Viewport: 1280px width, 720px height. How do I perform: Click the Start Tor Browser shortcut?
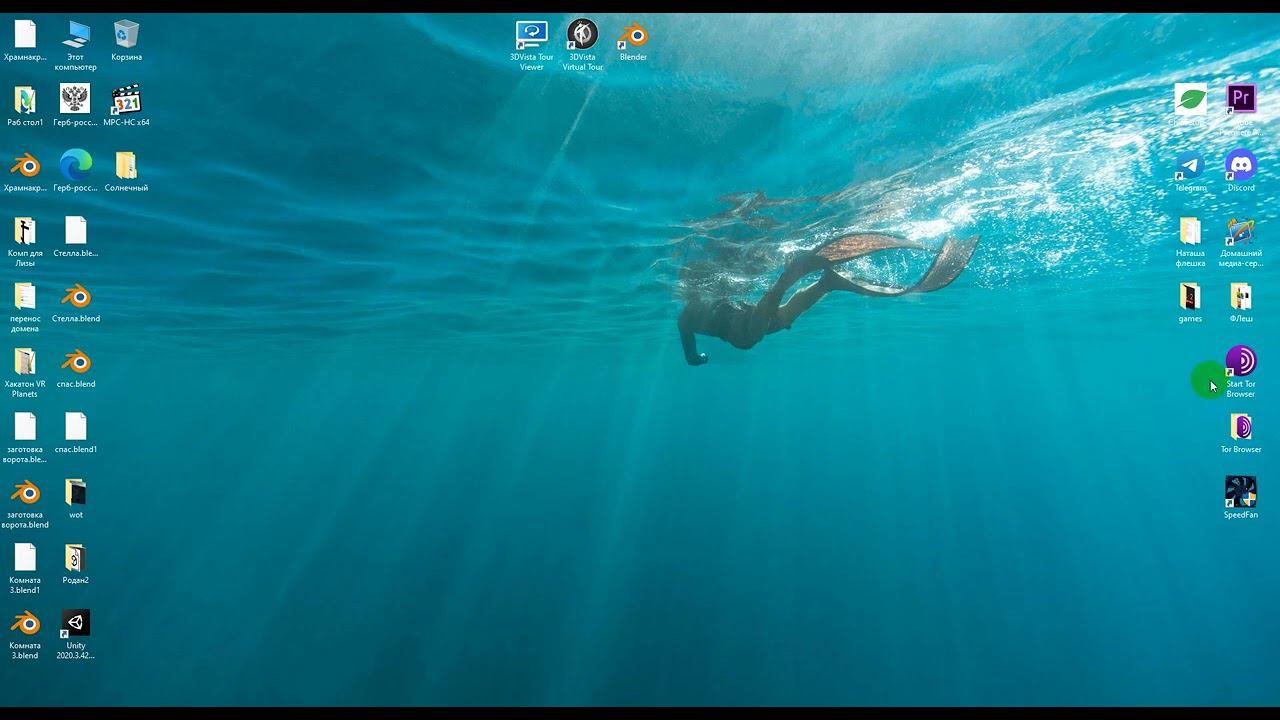pyautogui.click(x=1241, y=361)
